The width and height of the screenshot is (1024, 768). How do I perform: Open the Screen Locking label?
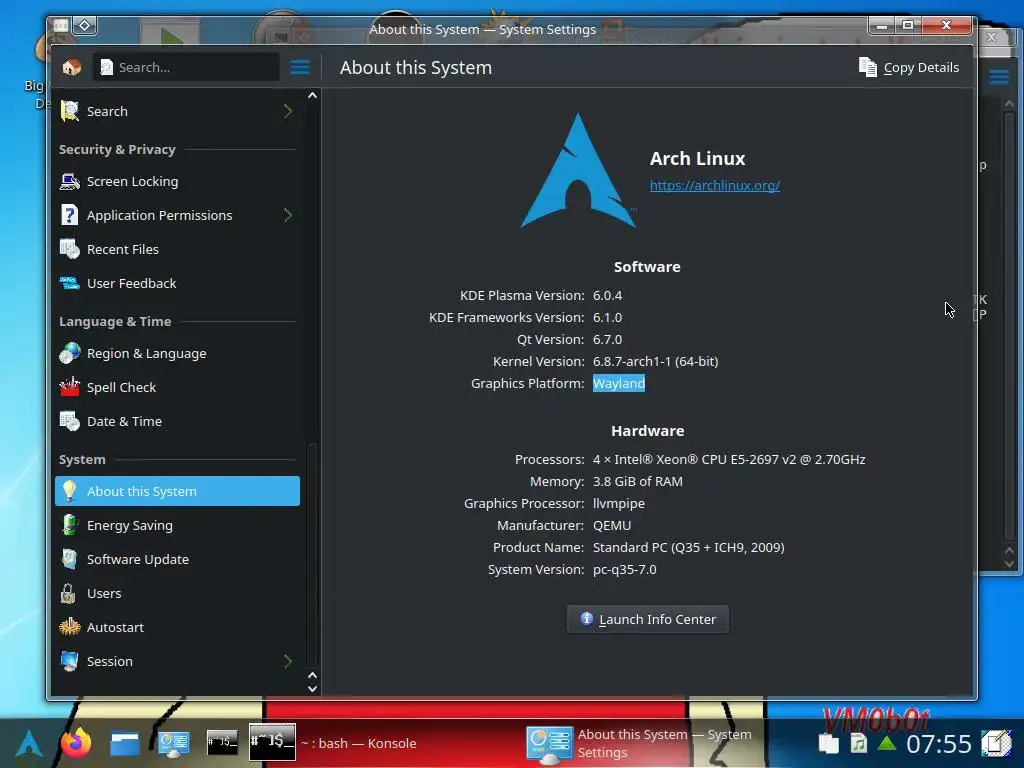[x=133, y=182]
